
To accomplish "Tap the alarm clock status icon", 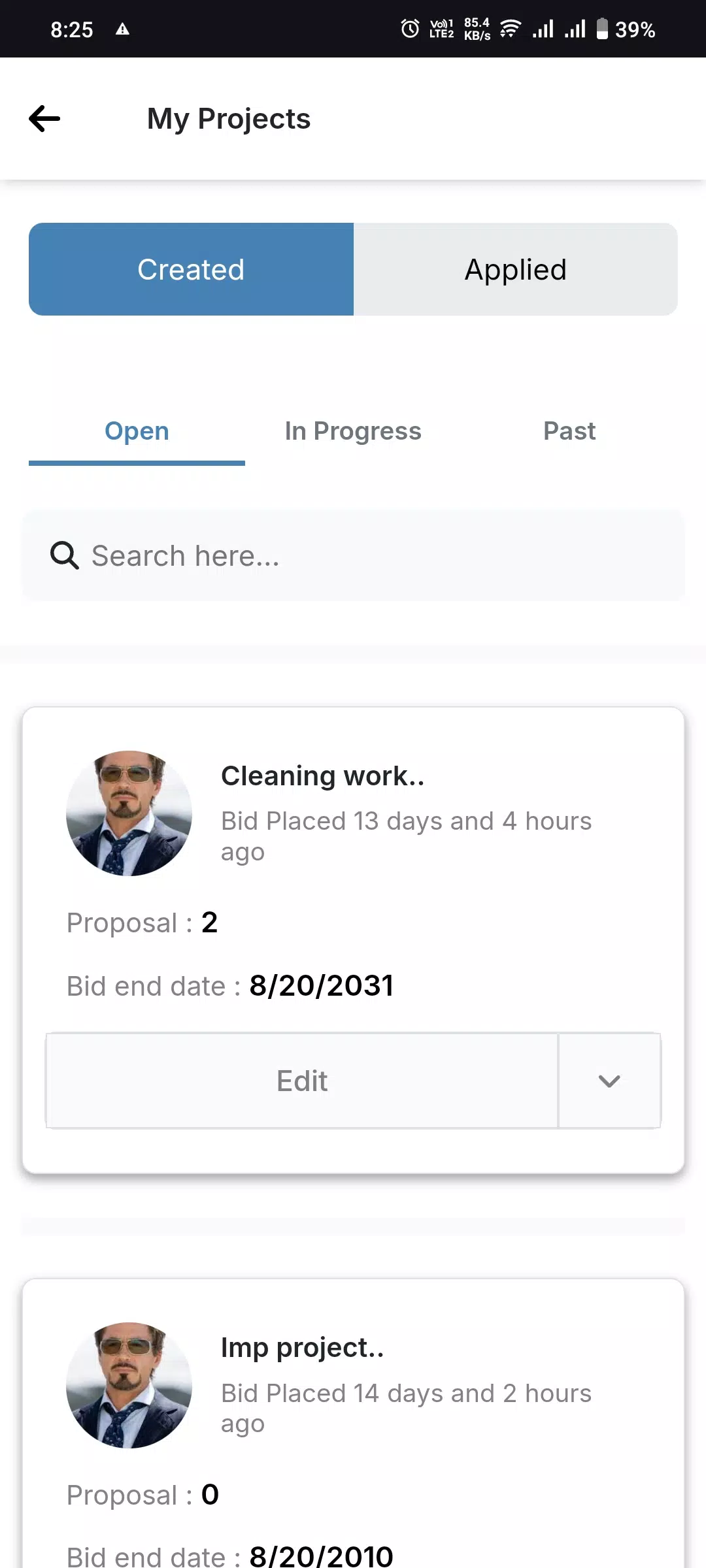I will click(x=410, y=29).
